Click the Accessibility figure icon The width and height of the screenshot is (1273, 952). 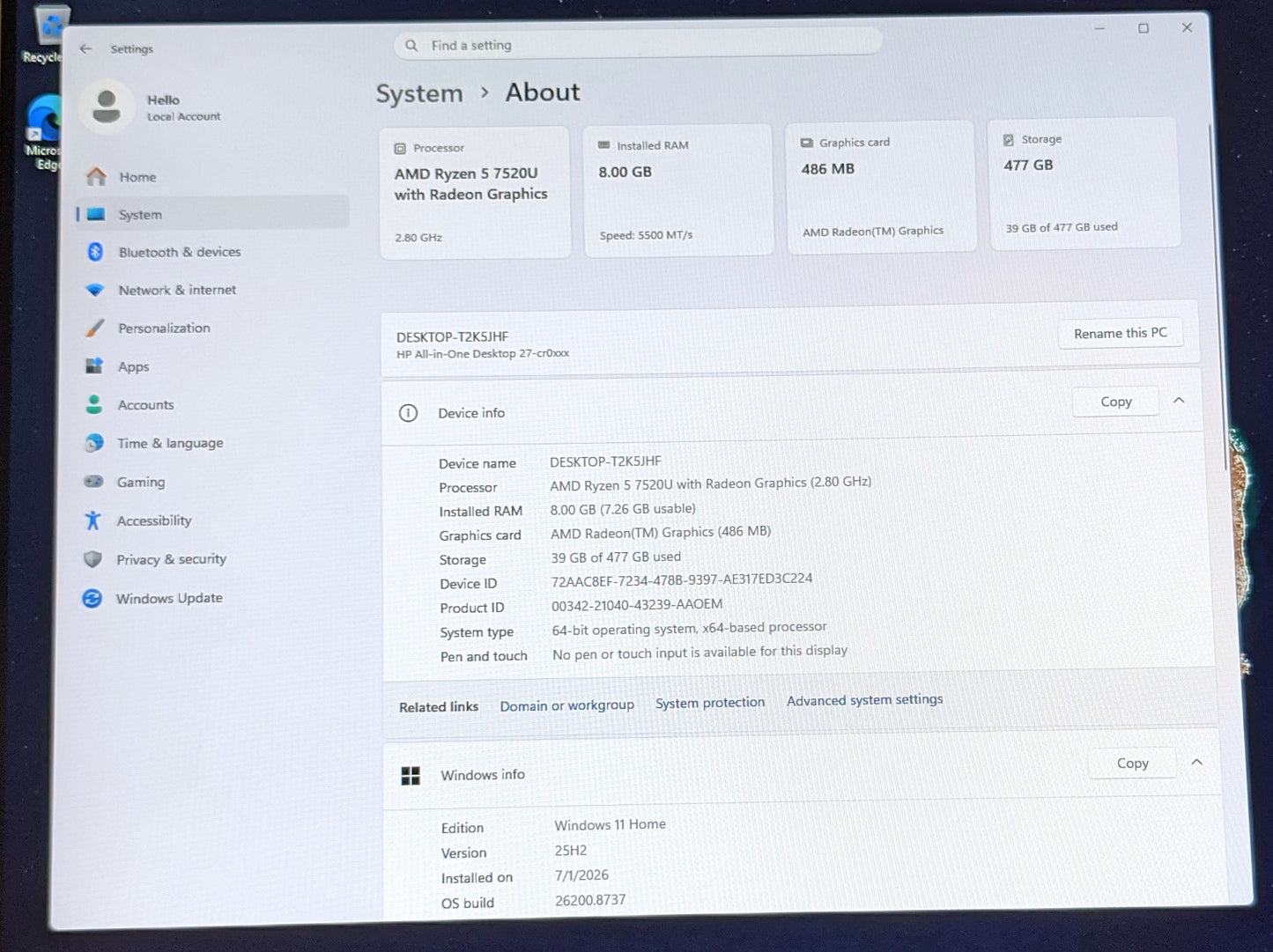[x=93, y=520]
